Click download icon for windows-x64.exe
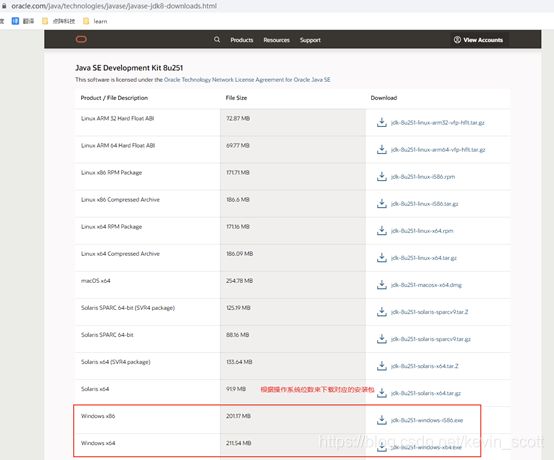Image resolution: width=554 pixels, height=460 pixels. [382, 447]
